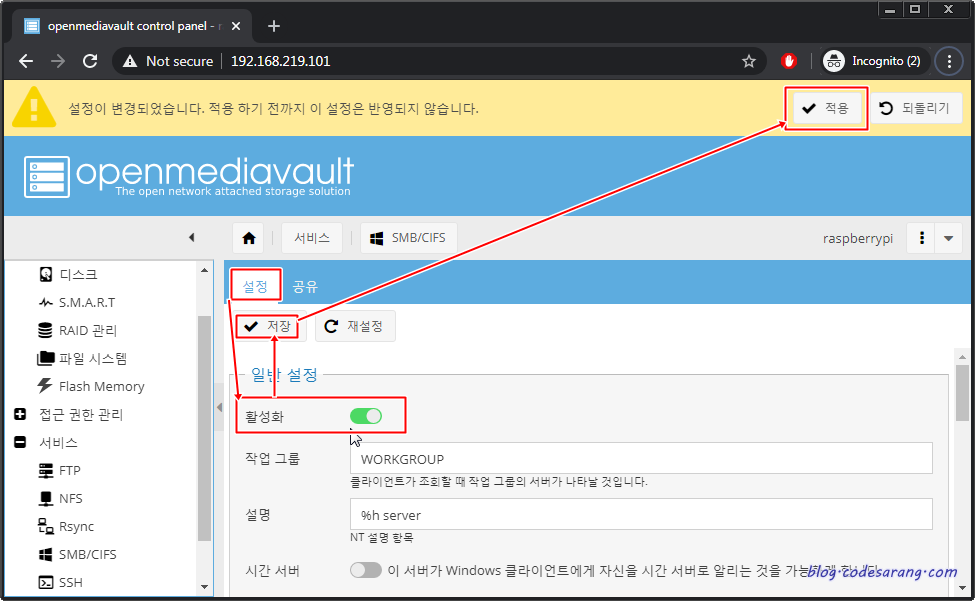Image resolution: width=975 pixels, height=601 pixels.
Task: Expand the 접근 권한 관리 tree node
Action: [x=20, y=414]
